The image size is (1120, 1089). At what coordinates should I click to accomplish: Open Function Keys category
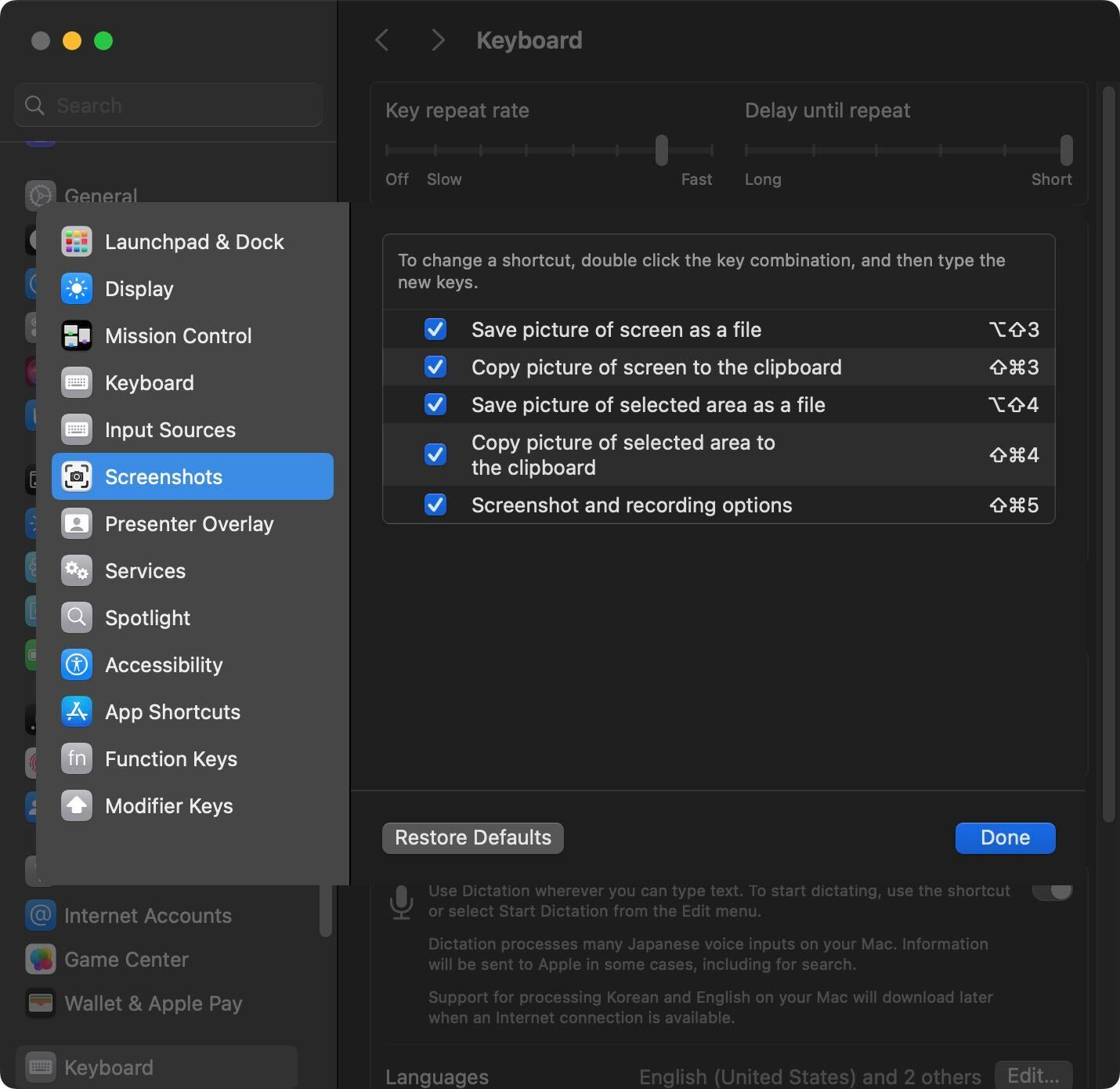click(x=193, y=758)
